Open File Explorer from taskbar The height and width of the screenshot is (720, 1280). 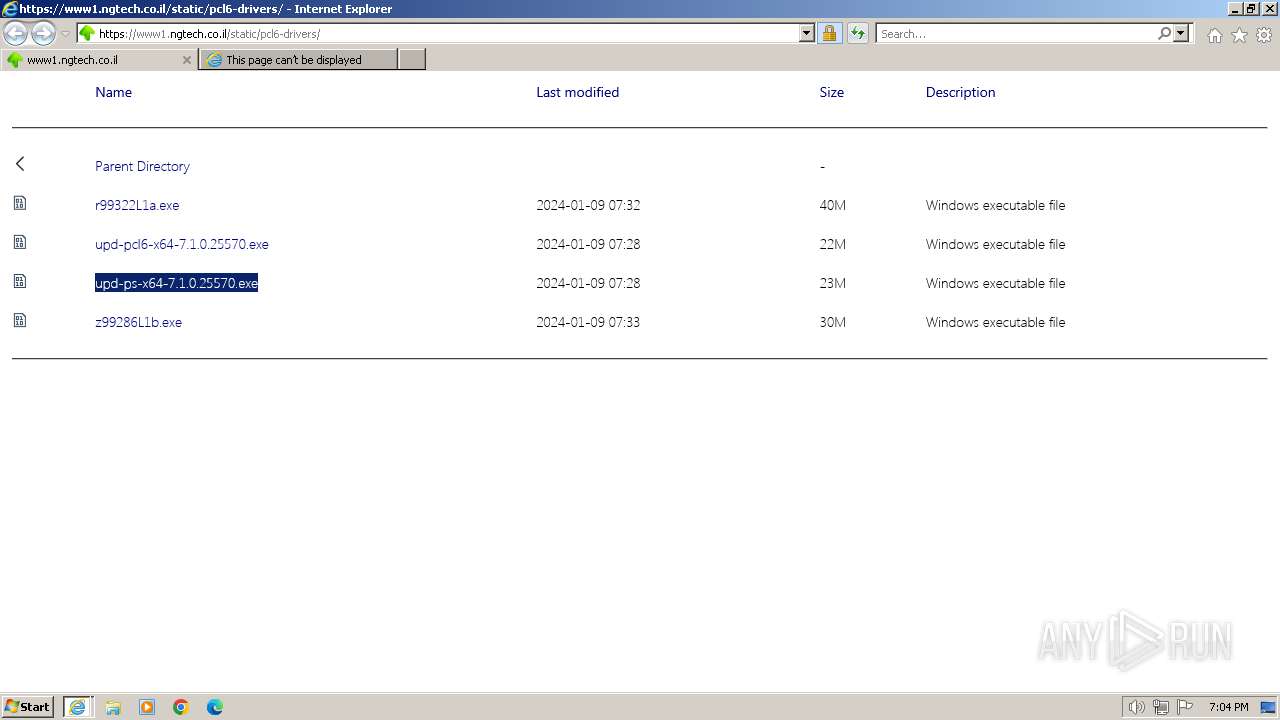click(113, 707)
